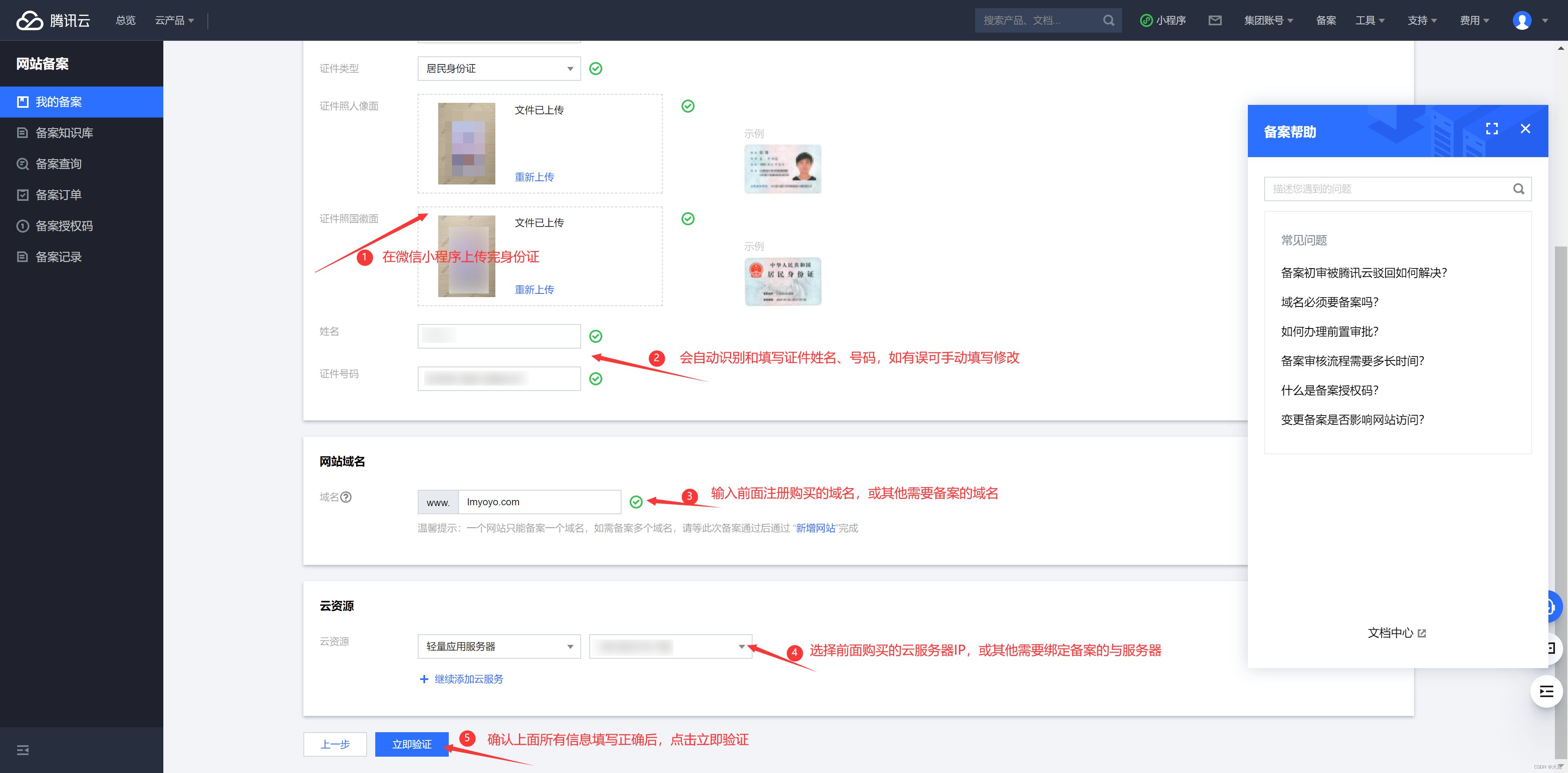Select 备案查询 in sidebar
Screen dimensions: 1568x773
[x=82, y=164]
